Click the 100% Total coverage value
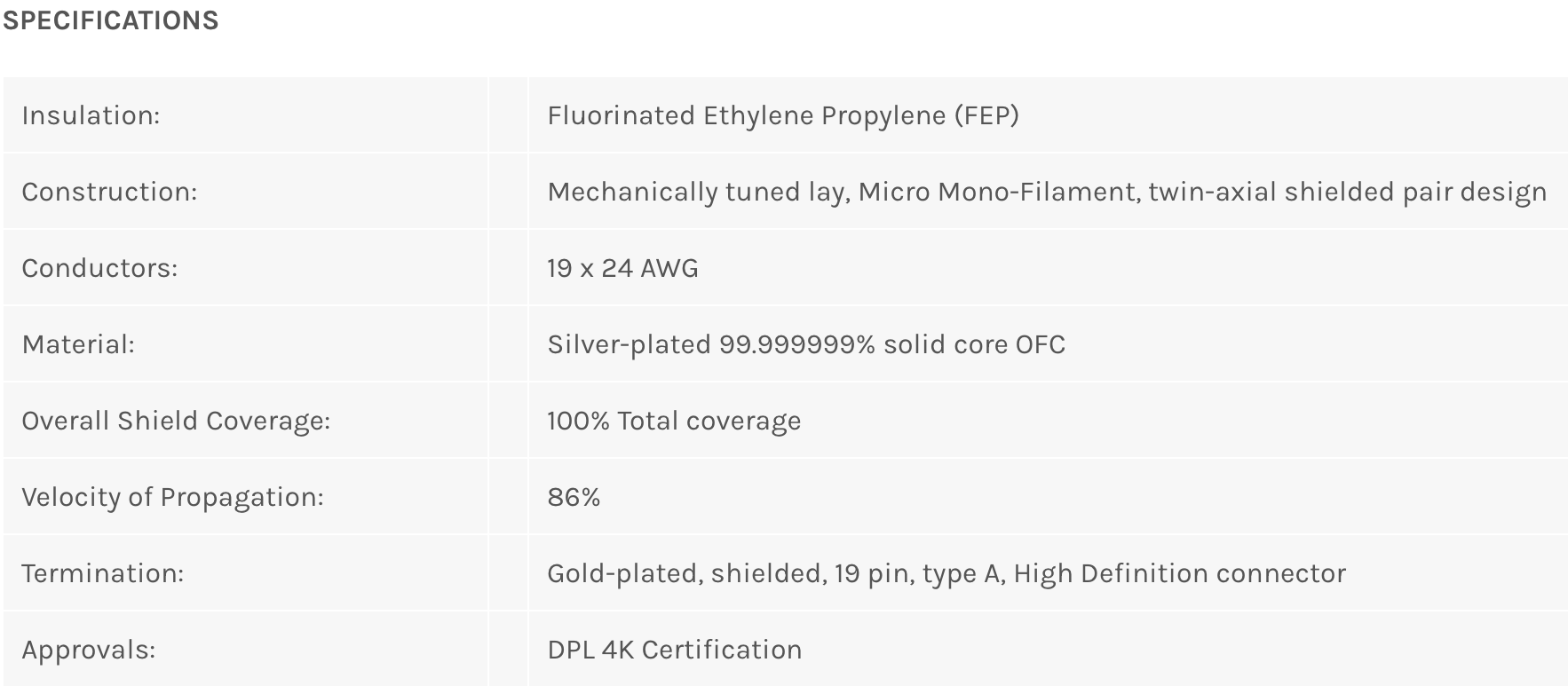The height and width of the screenshot is (694, 1568). (x=674, y=421)
